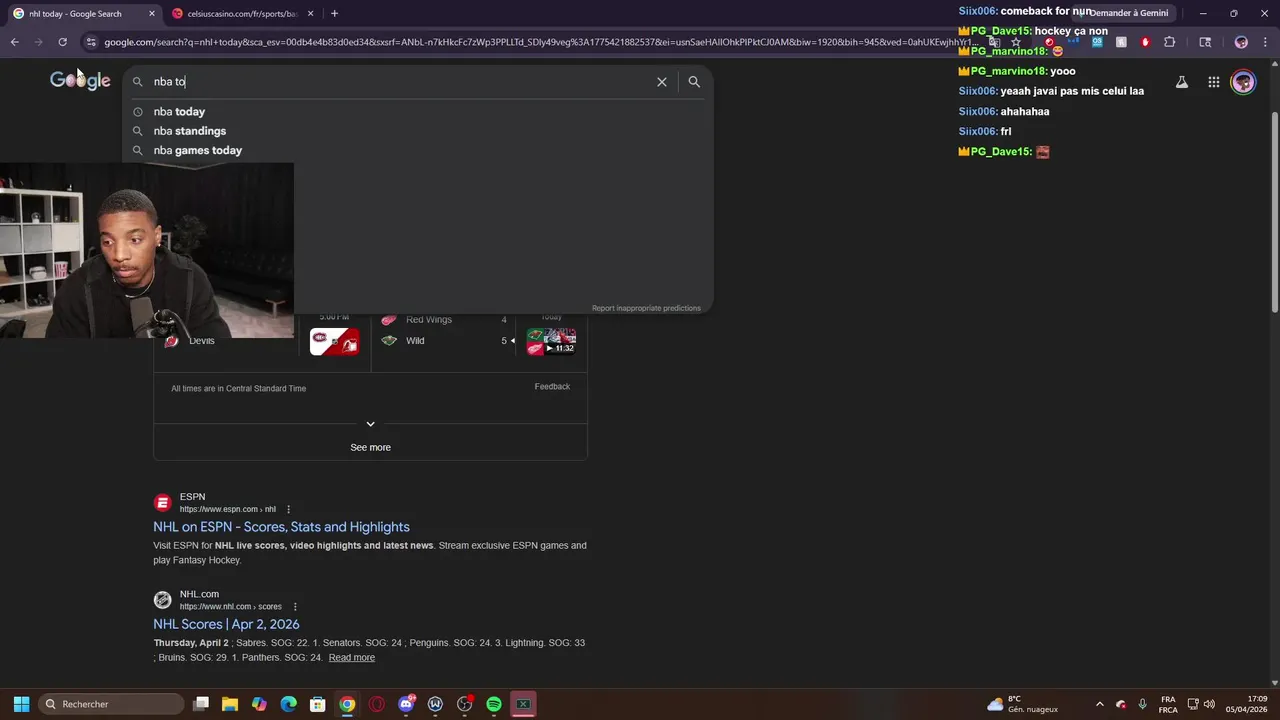Clear the search box with the X icon
The width and height of the screenshot is (1280, 720).
click(x=661, y=82)
